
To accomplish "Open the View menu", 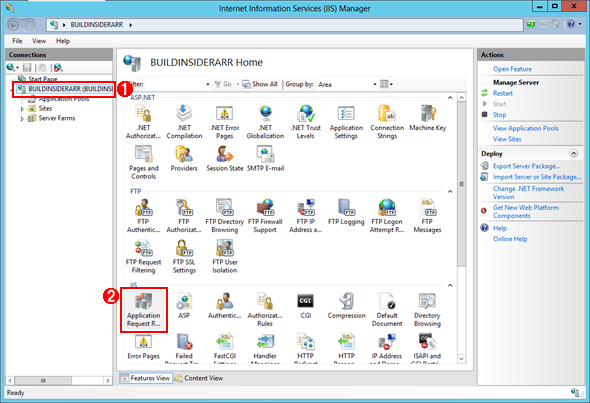I will pos(39,41).
